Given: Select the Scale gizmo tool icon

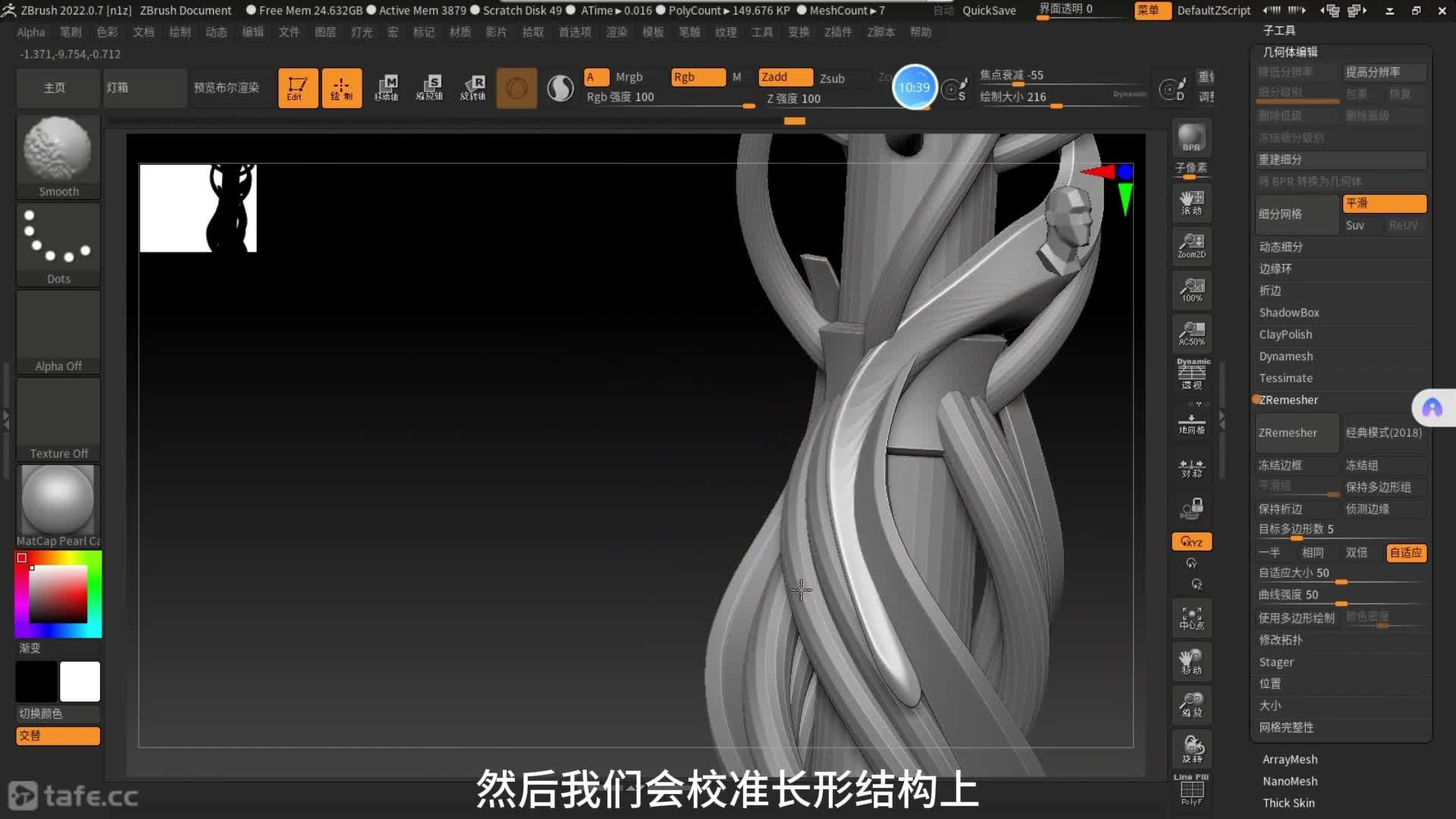Looking at the screenshot, I should (x=429, y=88).
